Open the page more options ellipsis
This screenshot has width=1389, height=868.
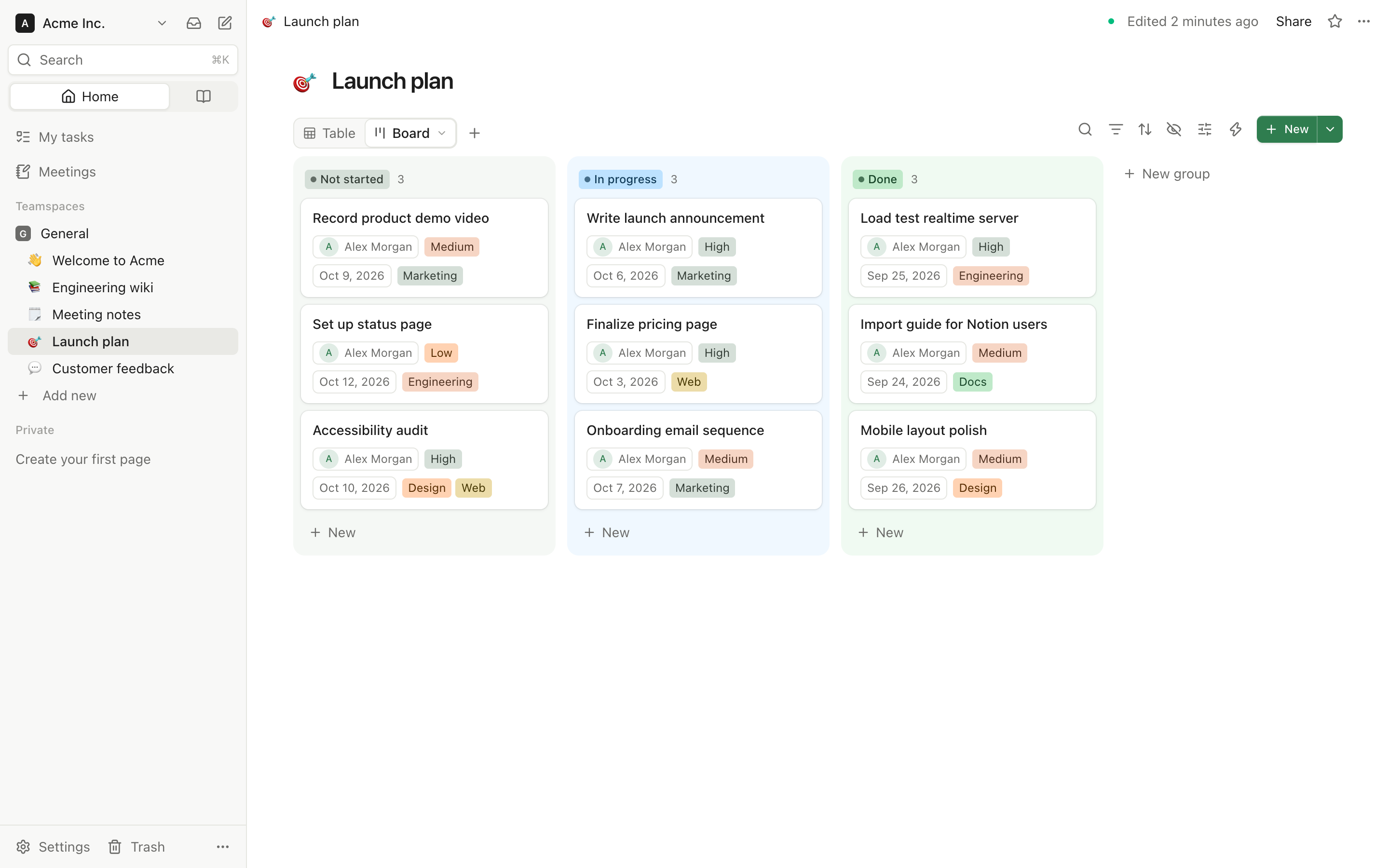pos(1364,21)
